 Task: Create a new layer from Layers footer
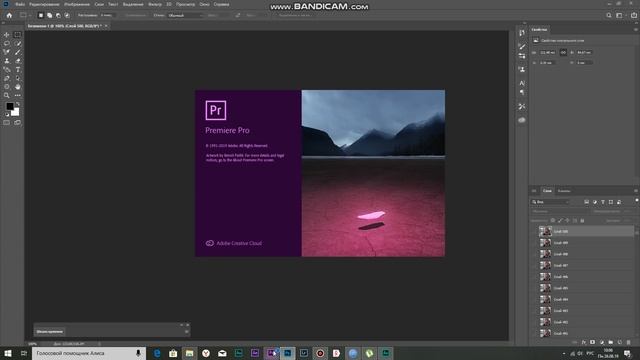[x=620, y=342]
